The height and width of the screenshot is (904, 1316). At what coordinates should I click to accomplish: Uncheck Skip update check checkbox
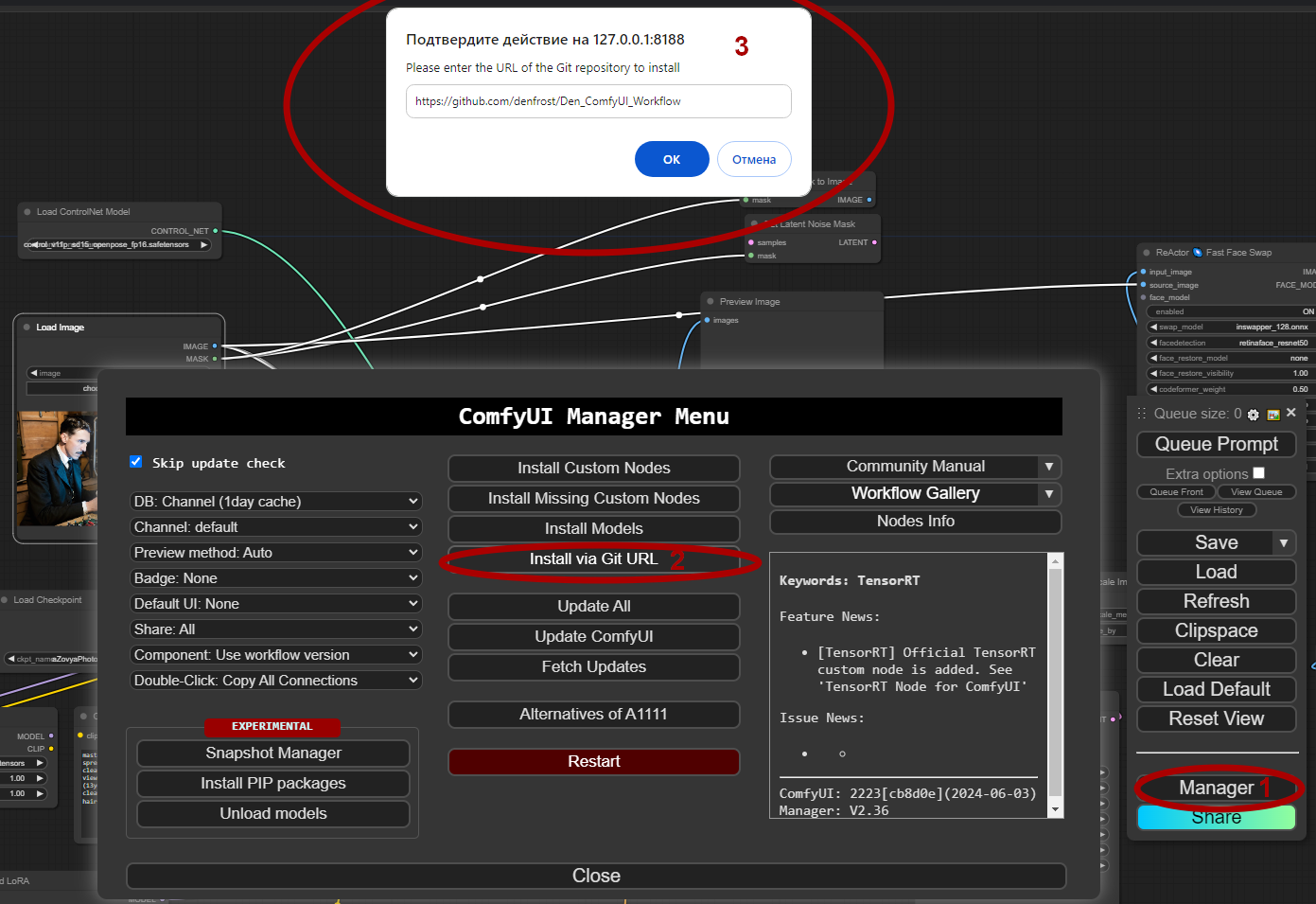(x=136, y=462)
